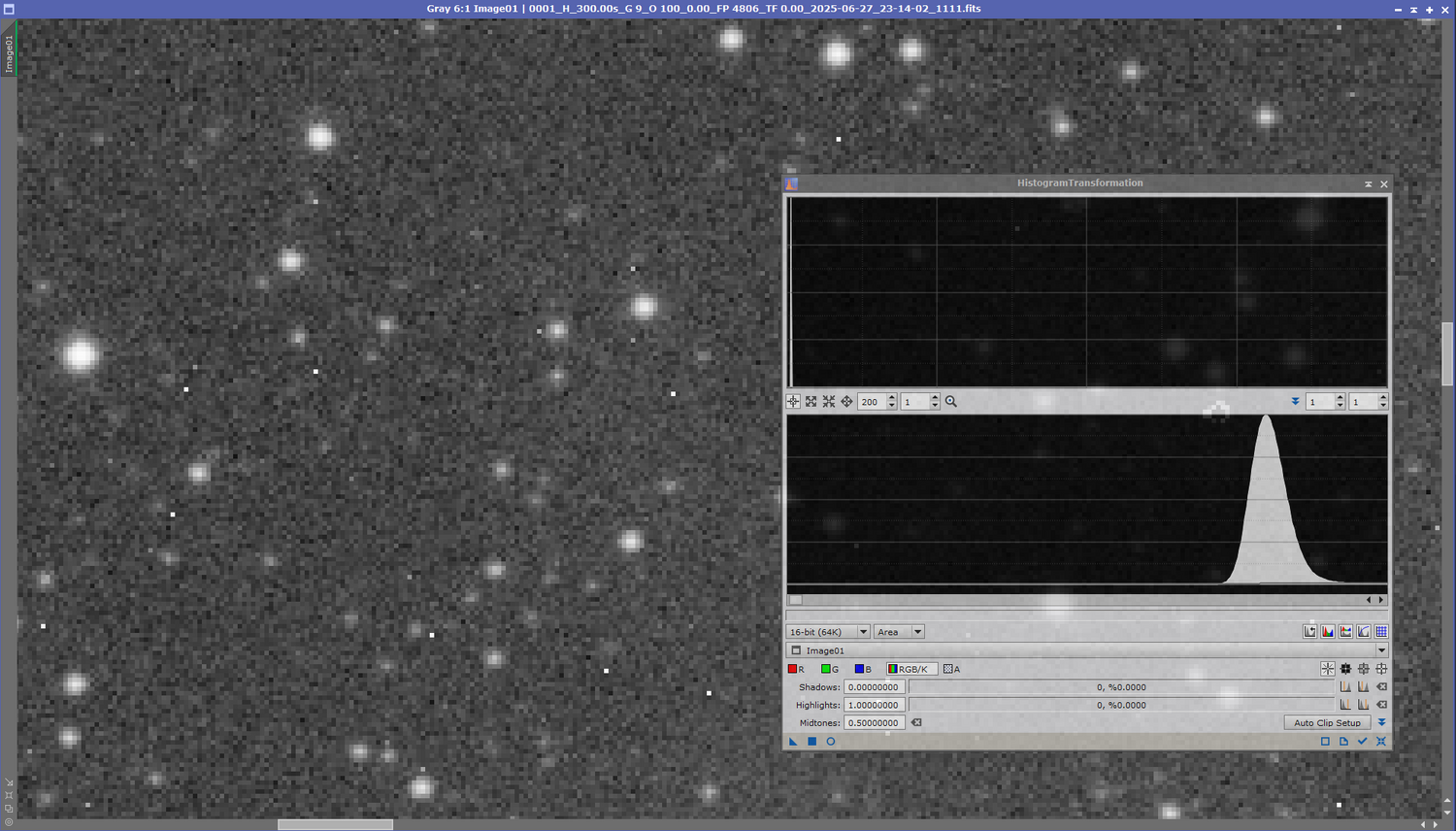Click the histogram scrollbar left arrow
The image size is (1456, 831).
[x=1369, y=600]
